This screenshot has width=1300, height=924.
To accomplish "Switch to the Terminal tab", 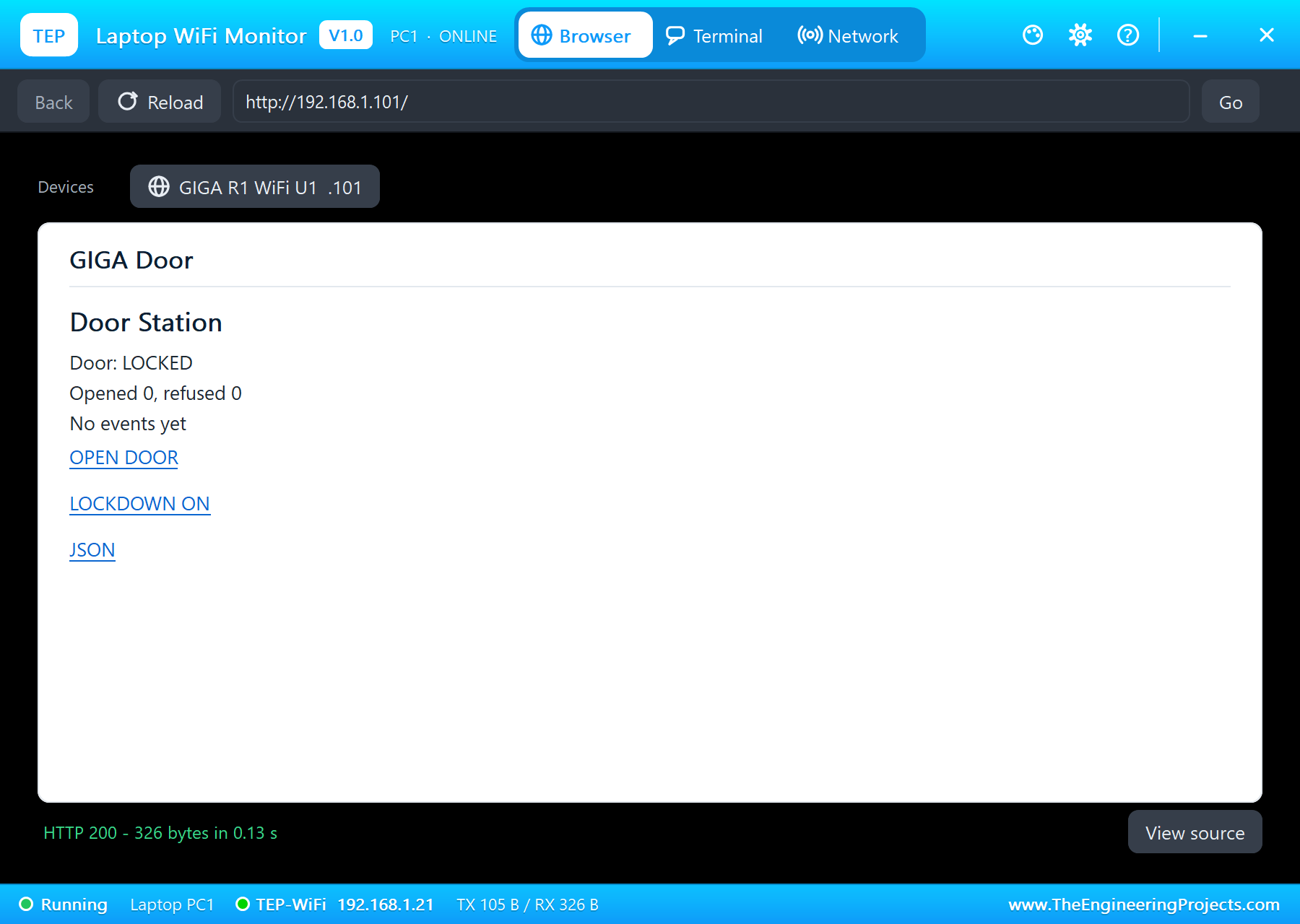I will [x=714, y=35].
